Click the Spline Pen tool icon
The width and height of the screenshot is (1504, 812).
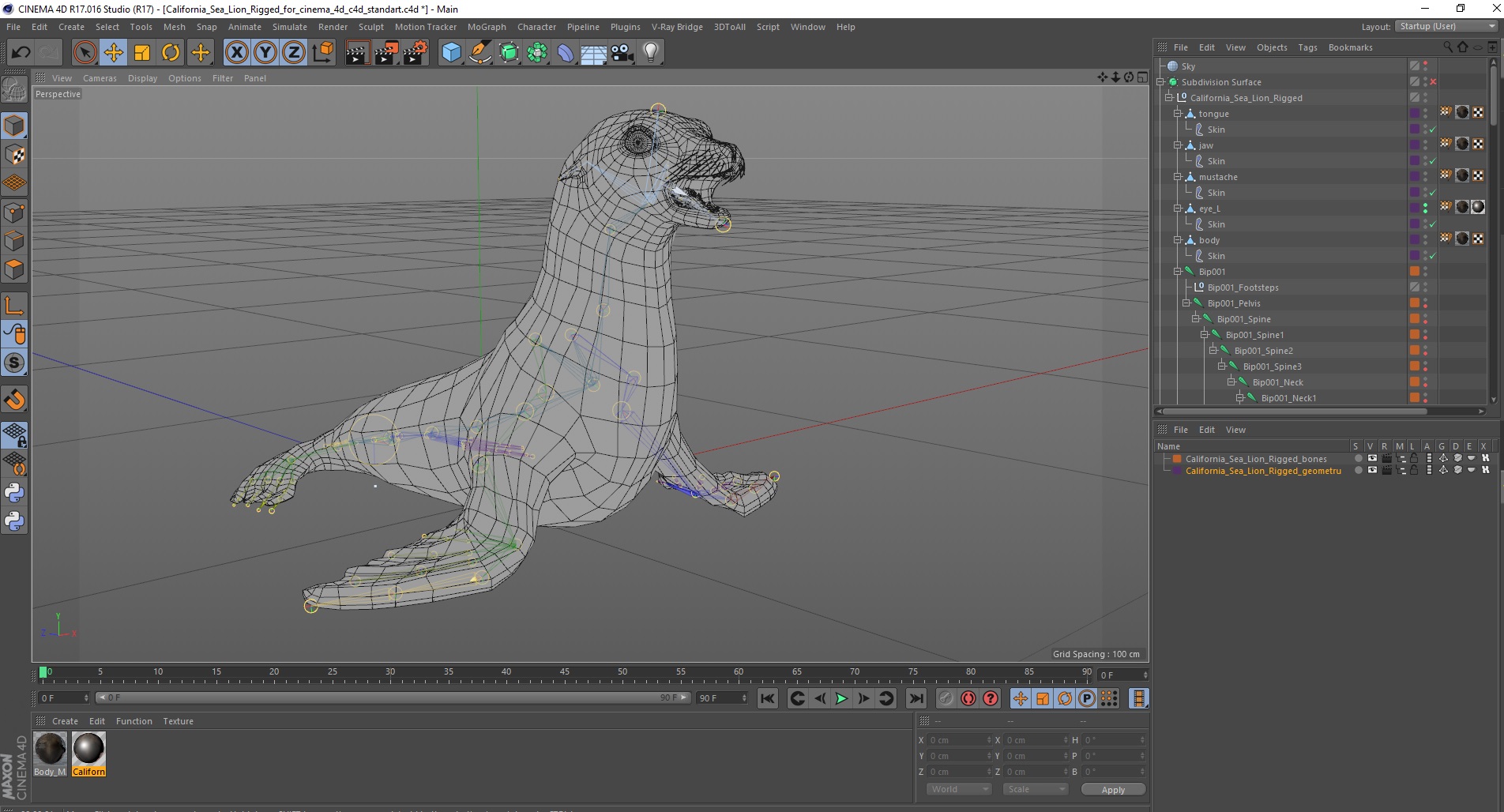tap(479, 53)
